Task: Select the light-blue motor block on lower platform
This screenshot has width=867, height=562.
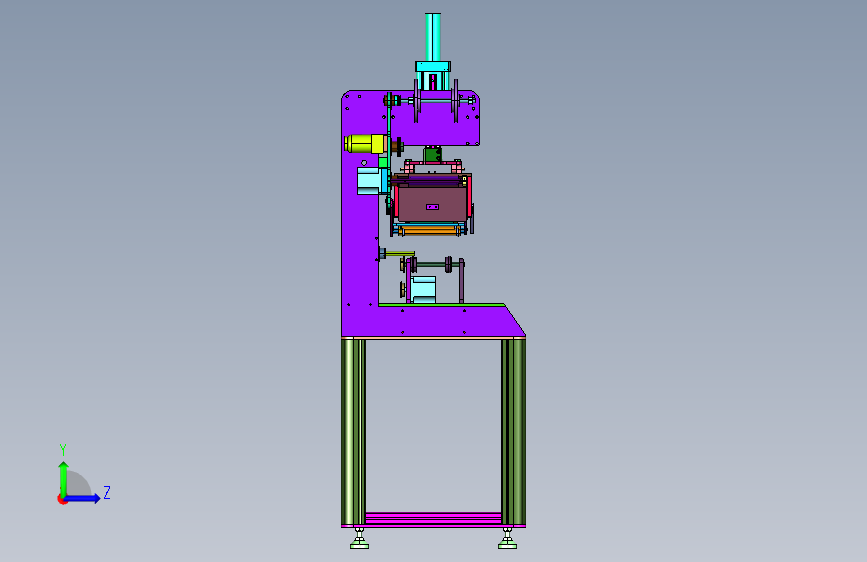Action: coord(424,290)
